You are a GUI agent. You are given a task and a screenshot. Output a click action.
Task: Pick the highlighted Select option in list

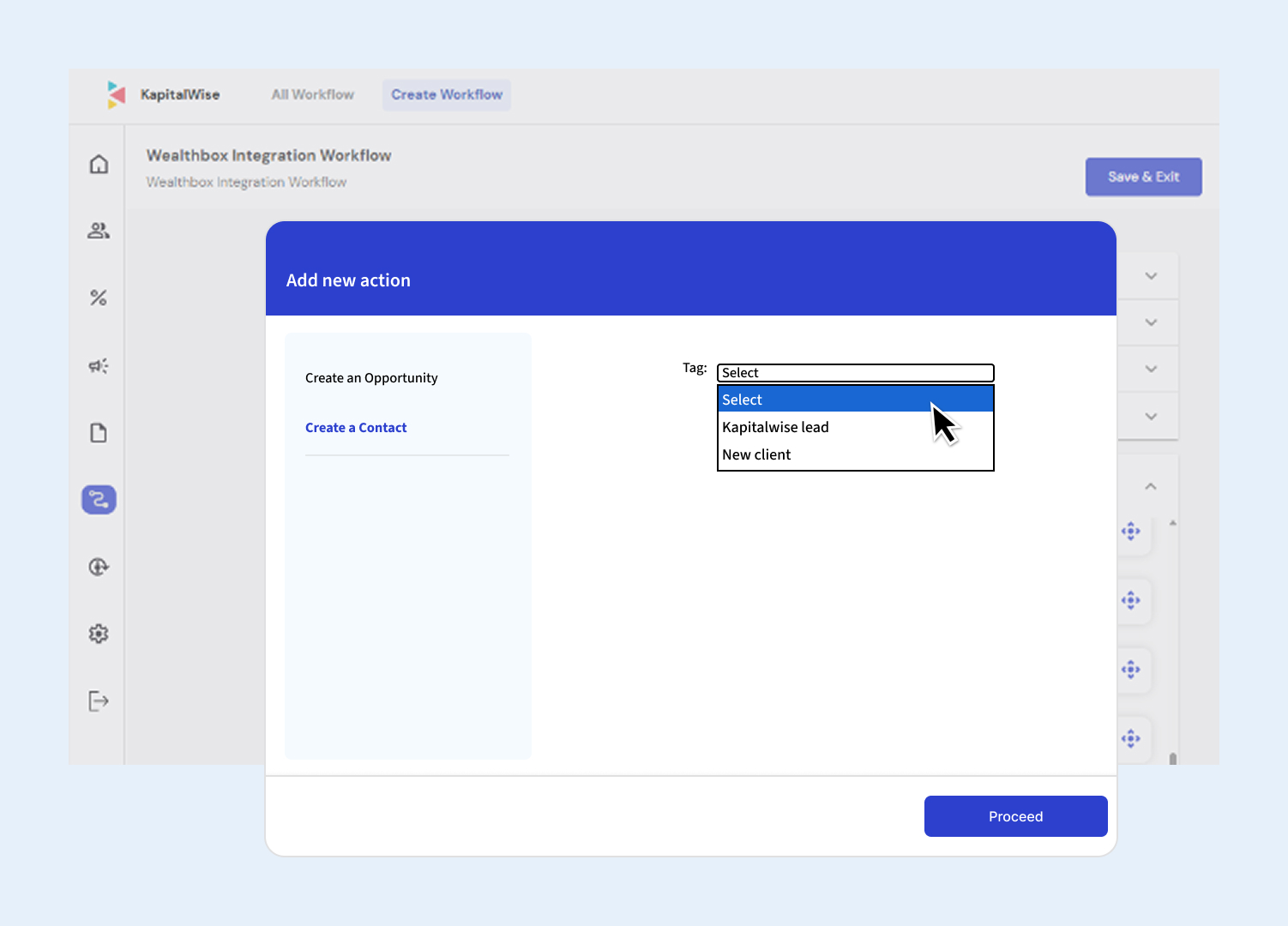[x=743, y=400]
